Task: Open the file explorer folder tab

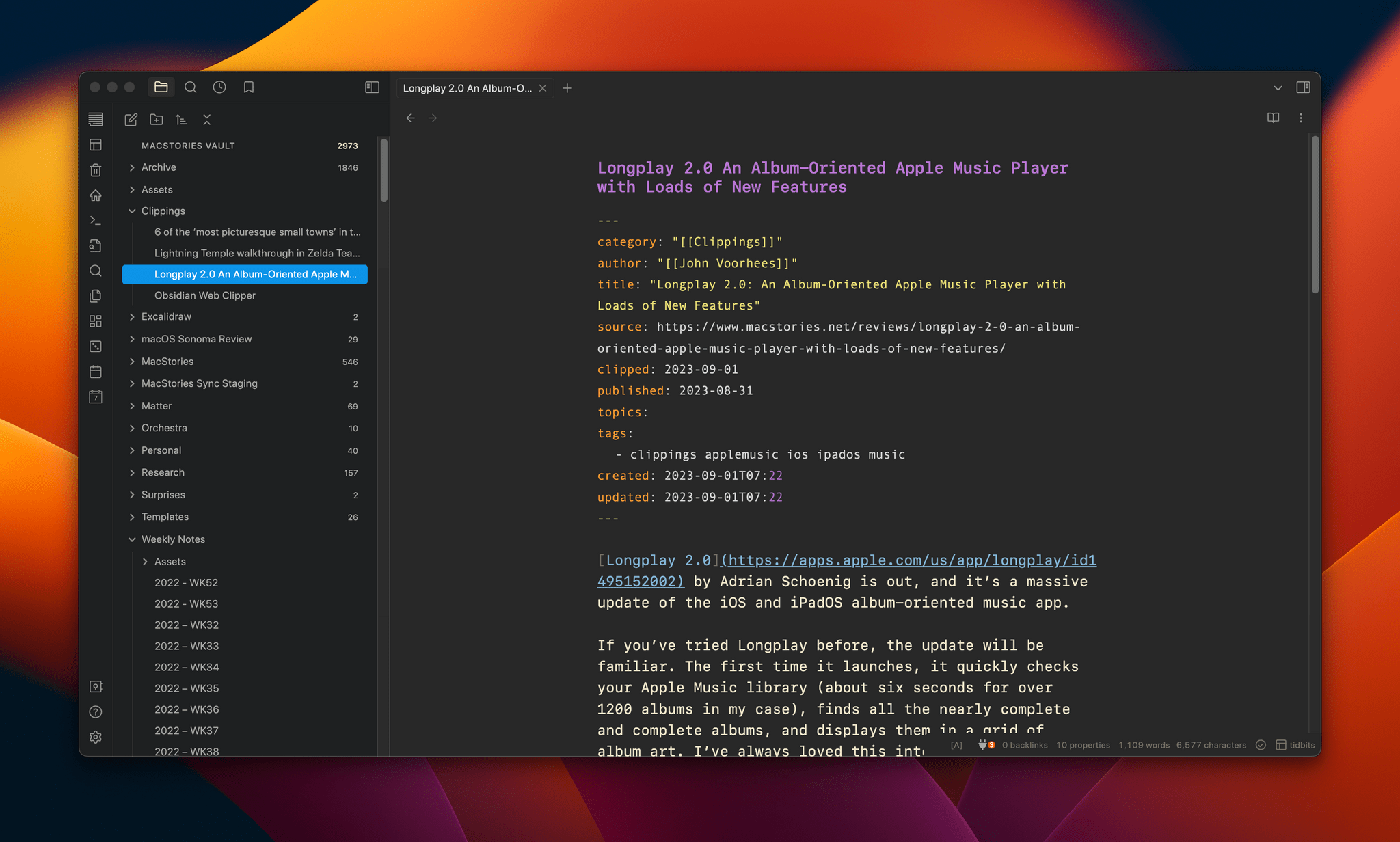Action: point(161,87)
